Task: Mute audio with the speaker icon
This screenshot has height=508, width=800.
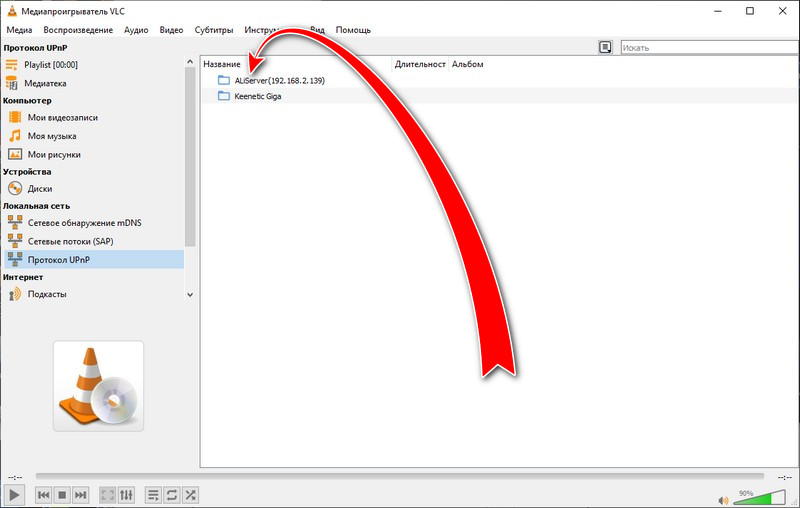Action: click(723, 501)
